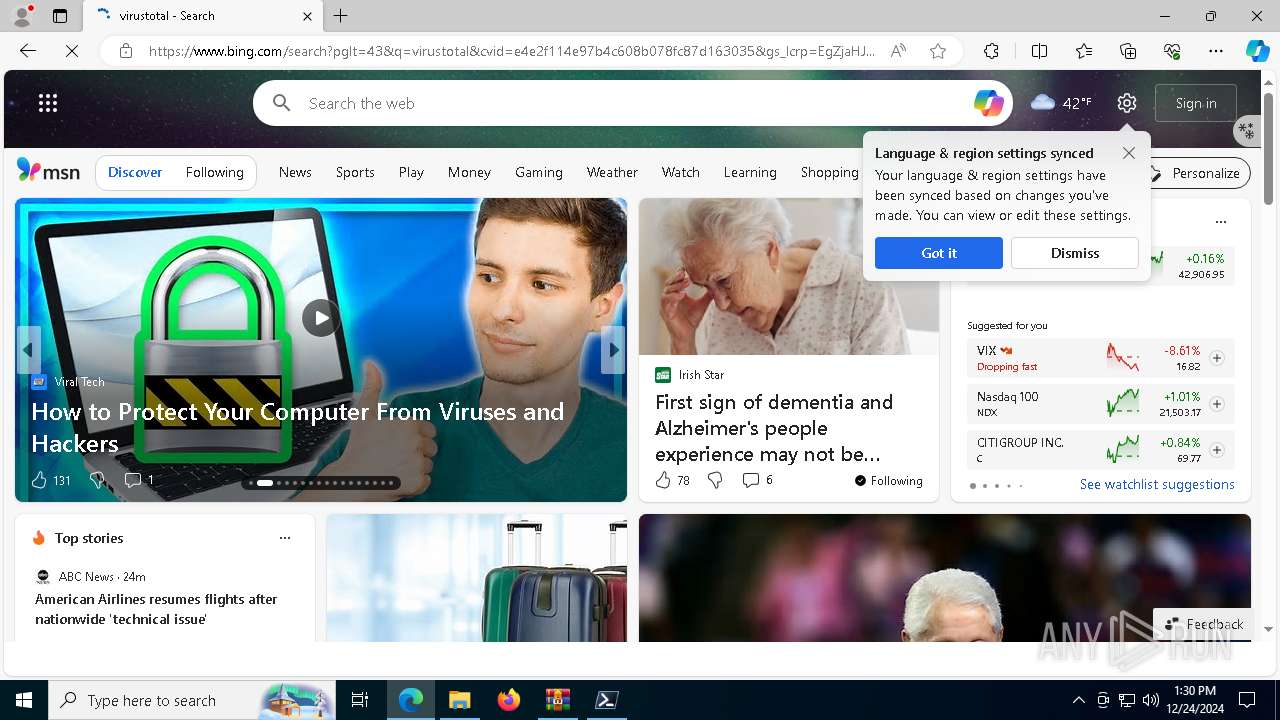Open Copilot icon in search box

988,103
